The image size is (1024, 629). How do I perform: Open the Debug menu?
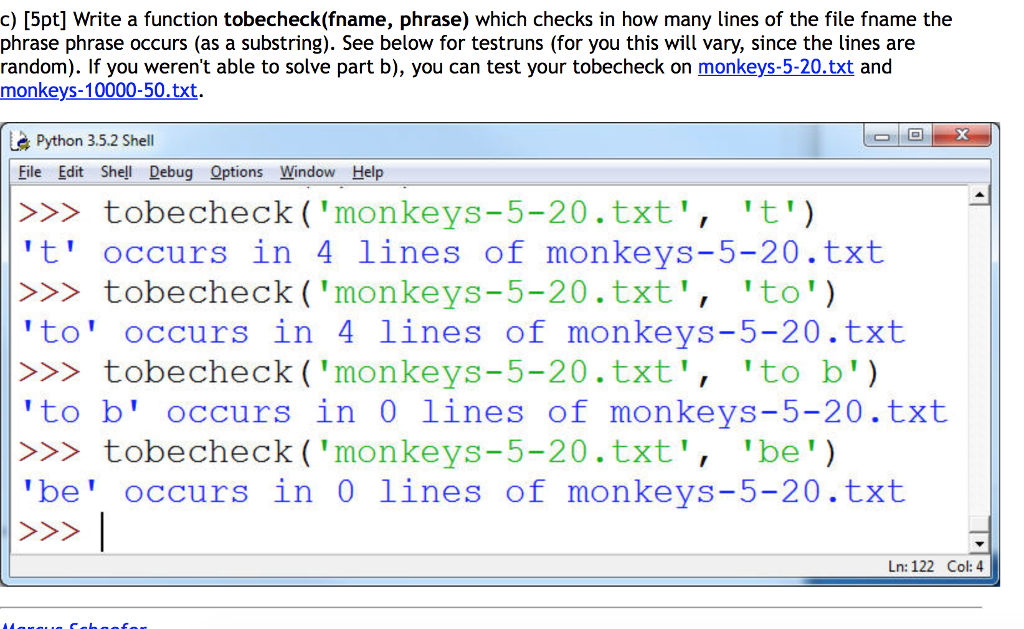pos(170,172)
